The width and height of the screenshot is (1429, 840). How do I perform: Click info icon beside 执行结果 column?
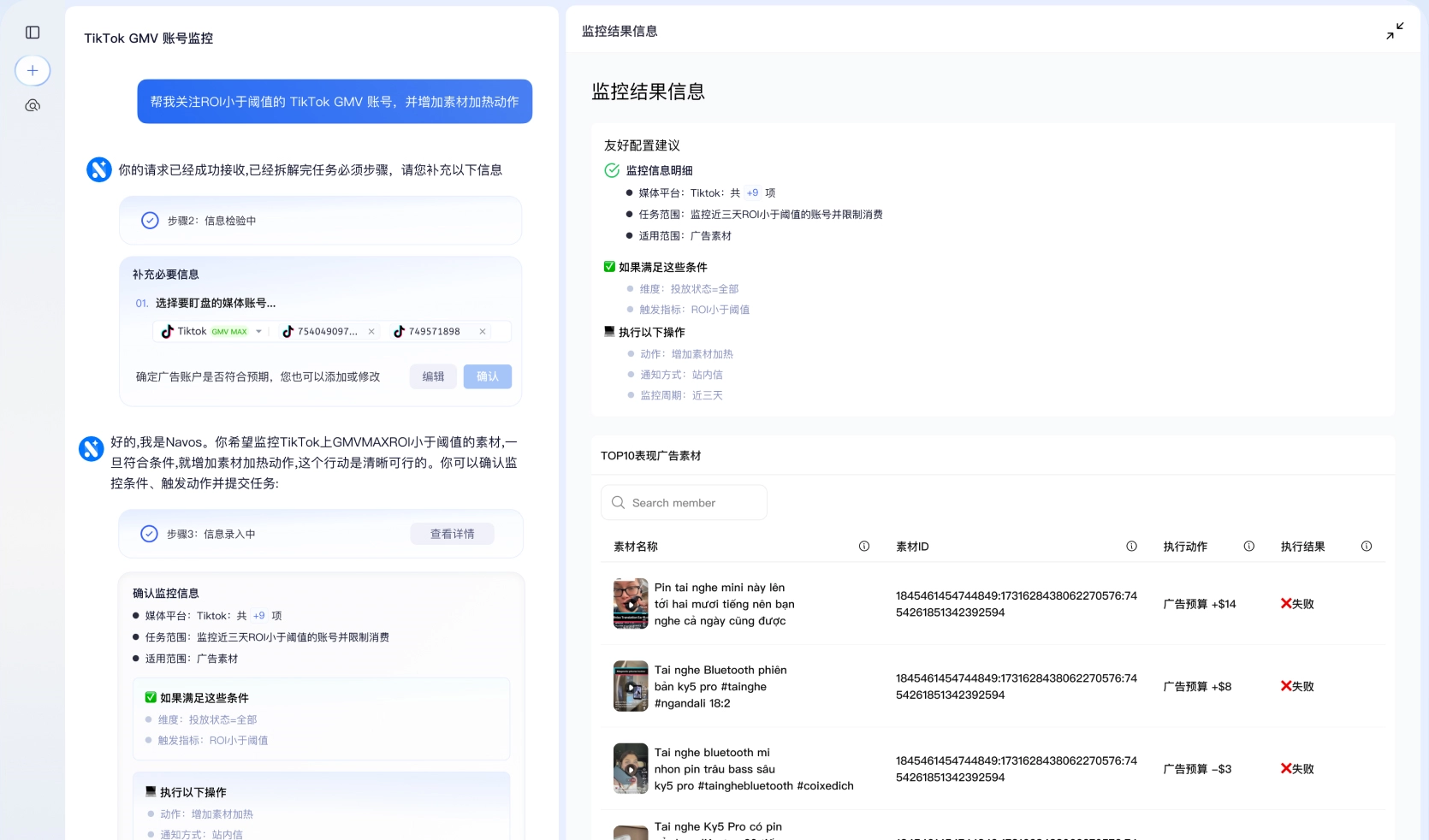click(x=1367, y=547)
